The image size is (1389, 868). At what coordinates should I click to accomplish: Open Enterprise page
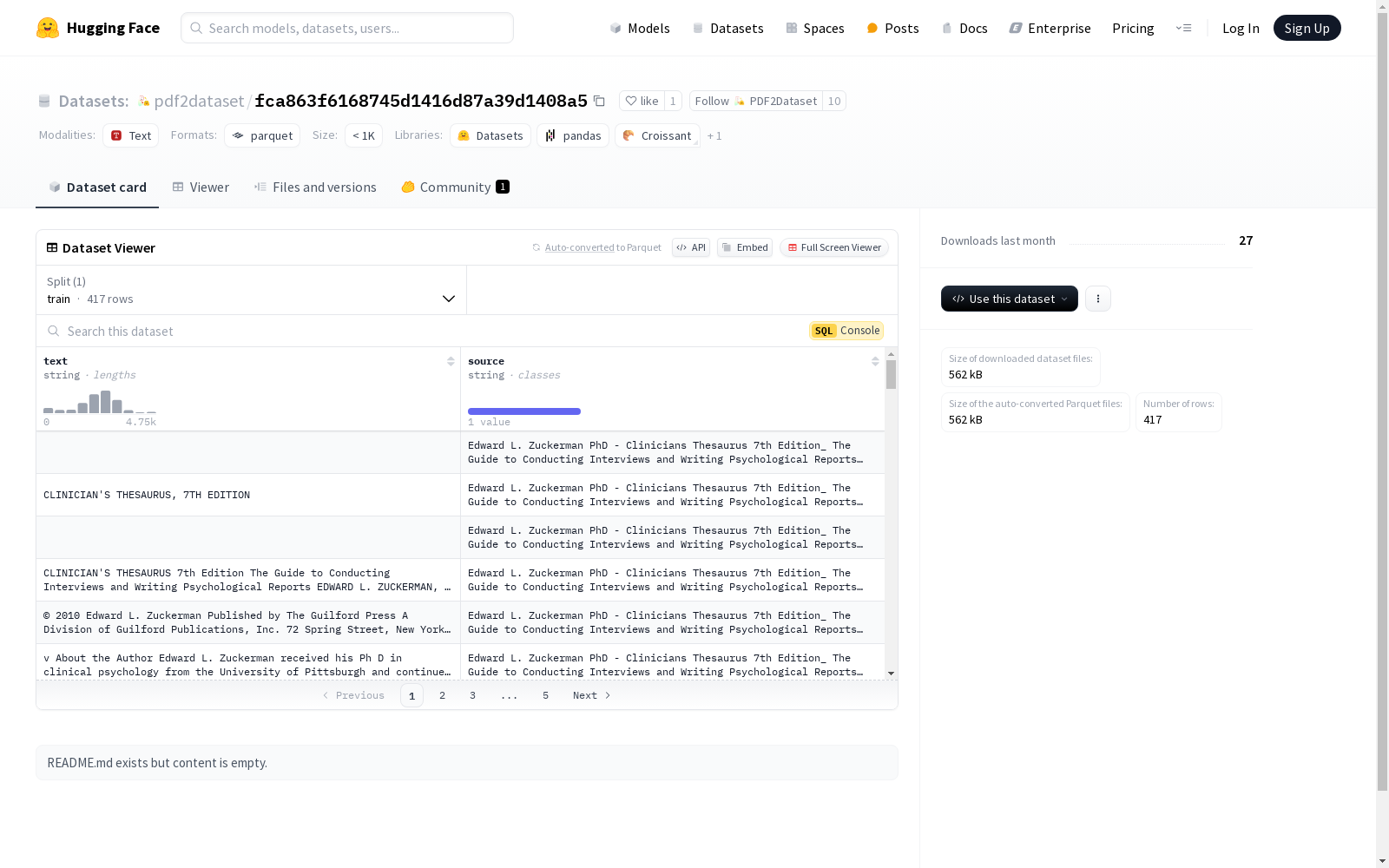[1050, 28]
